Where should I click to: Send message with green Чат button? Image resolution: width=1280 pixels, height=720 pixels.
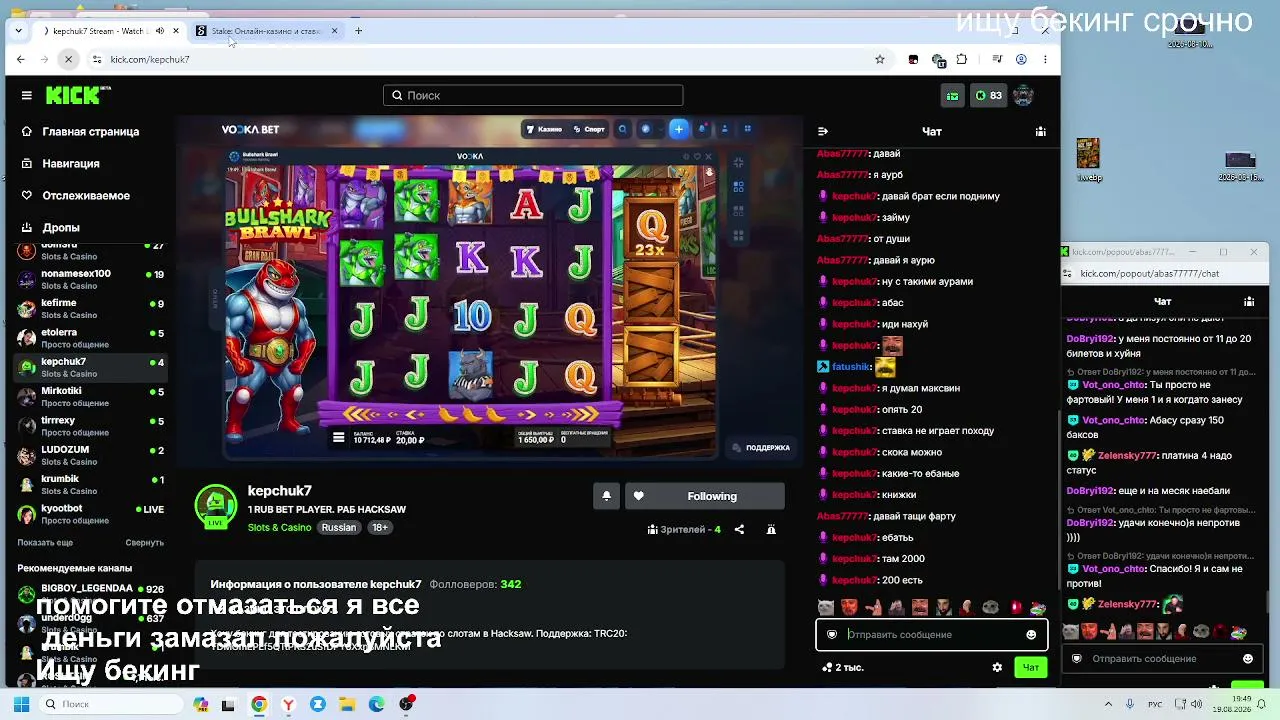(1031, 667)
